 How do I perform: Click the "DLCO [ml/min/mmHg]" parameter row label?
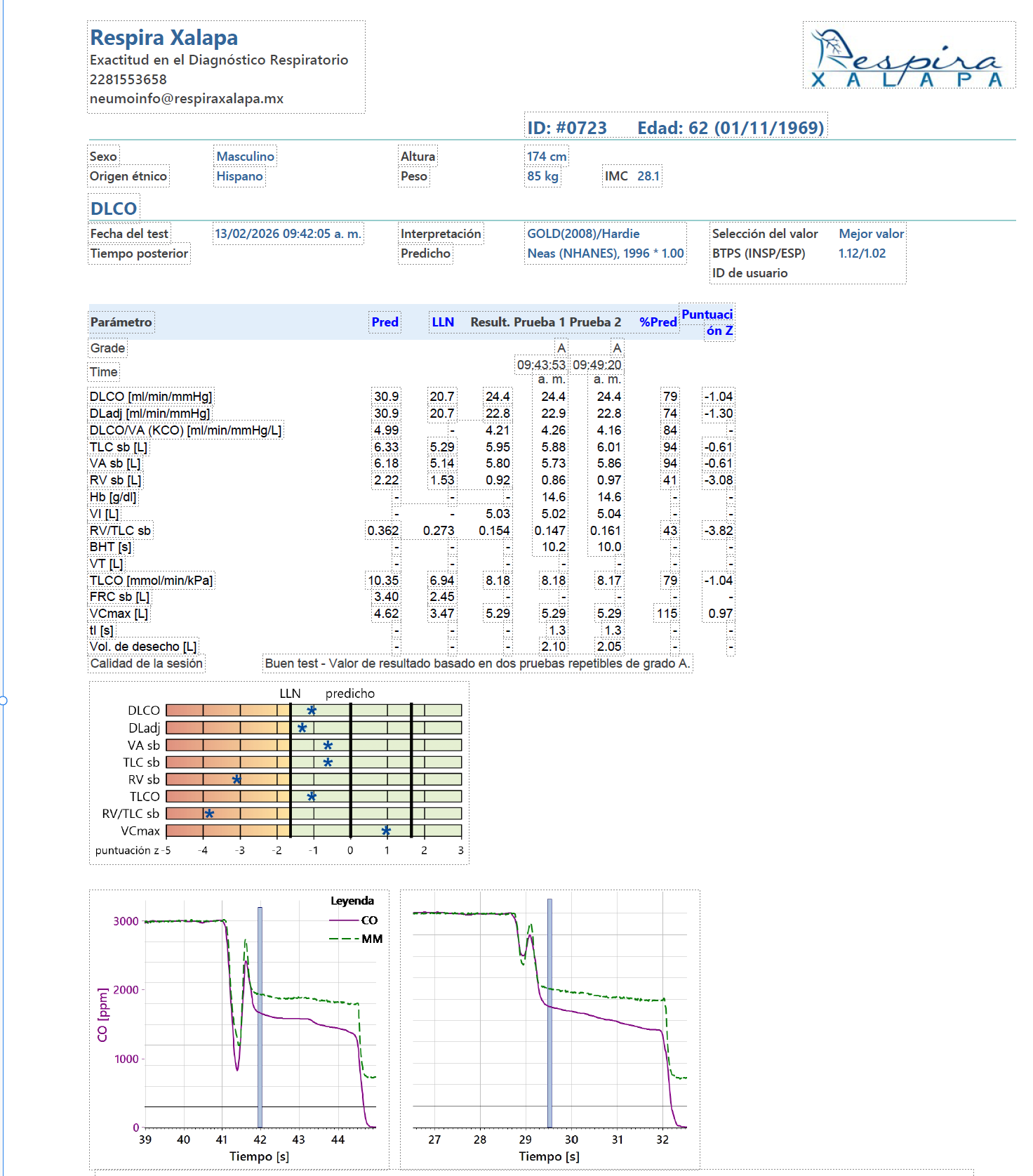point(151,397)
